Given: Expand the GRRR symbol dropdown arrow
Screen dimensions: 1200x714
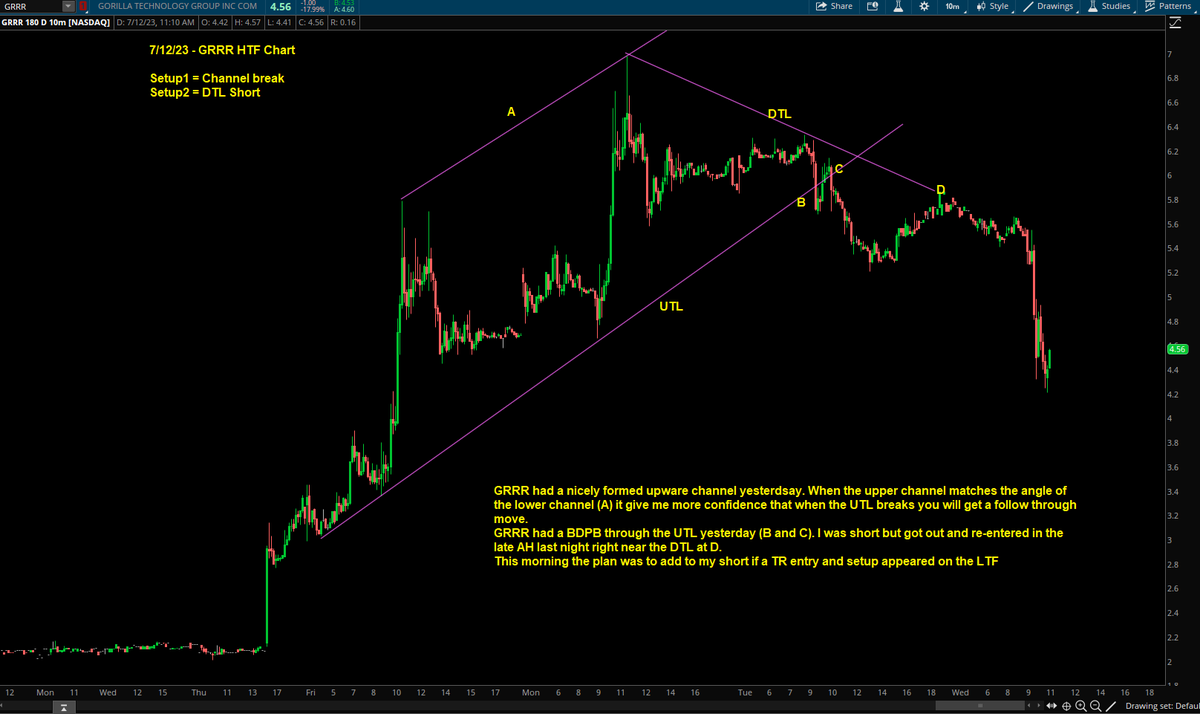Looking at the screenshot, I should (x=68, y=6).
